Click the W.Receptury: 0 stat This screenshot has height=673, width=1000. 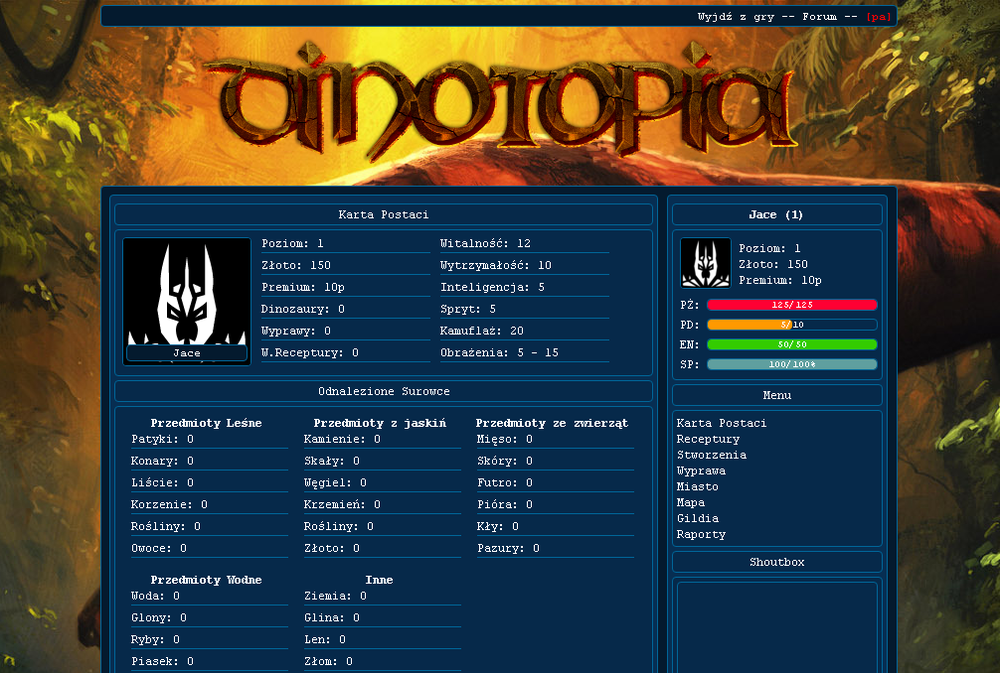[346, 352]
